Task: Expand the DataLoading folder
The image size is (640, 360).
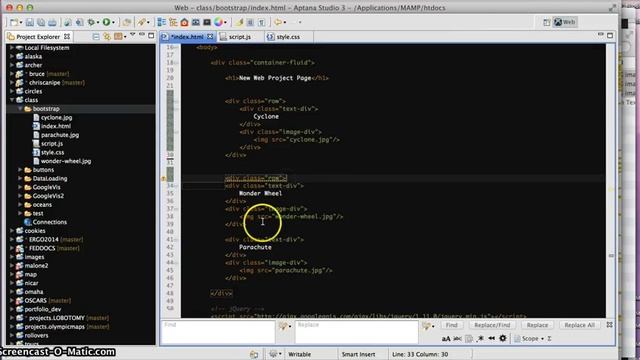Action: 20,178
